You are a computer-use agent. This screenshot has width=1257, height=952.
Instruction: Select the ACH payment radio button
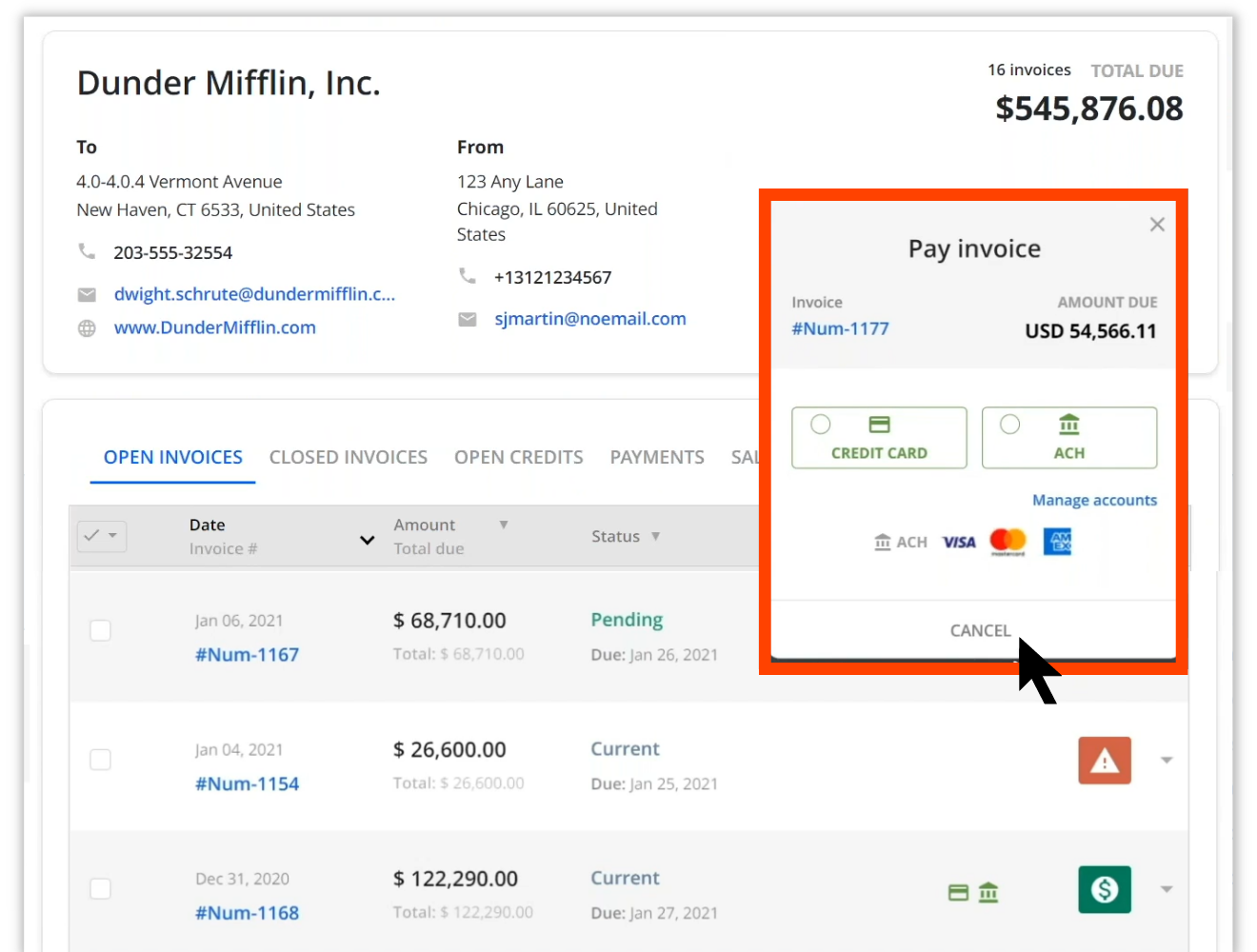(1010, 425)
